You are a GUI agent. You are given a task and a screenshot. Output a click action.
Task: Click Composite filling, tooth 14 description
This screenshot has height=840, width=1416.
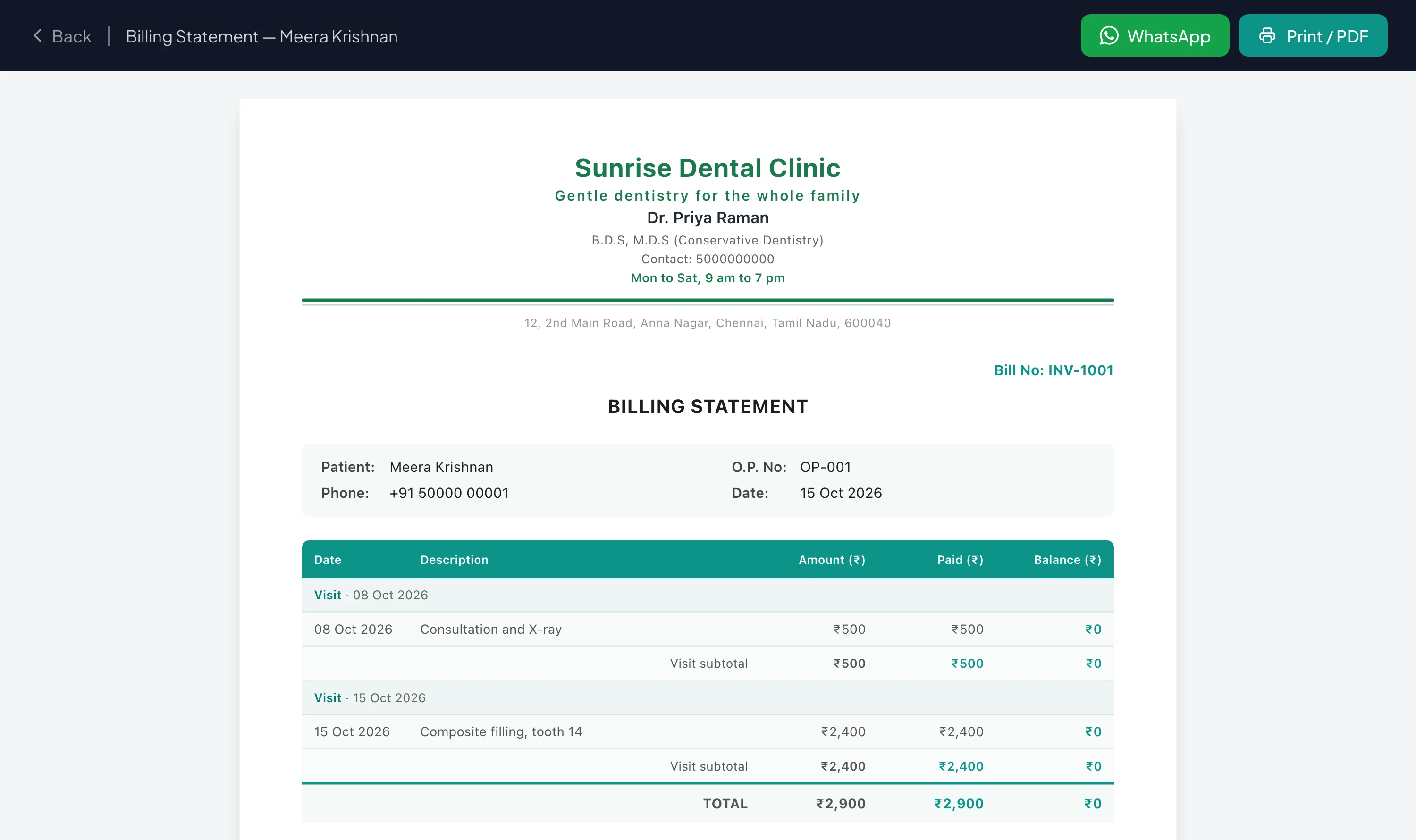(x=501, y=732)
